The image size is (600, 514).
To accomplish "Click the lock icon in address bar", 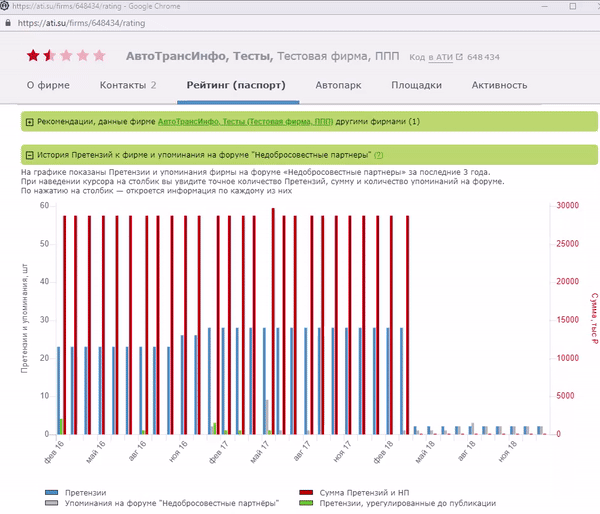I will tap(10, 23).
